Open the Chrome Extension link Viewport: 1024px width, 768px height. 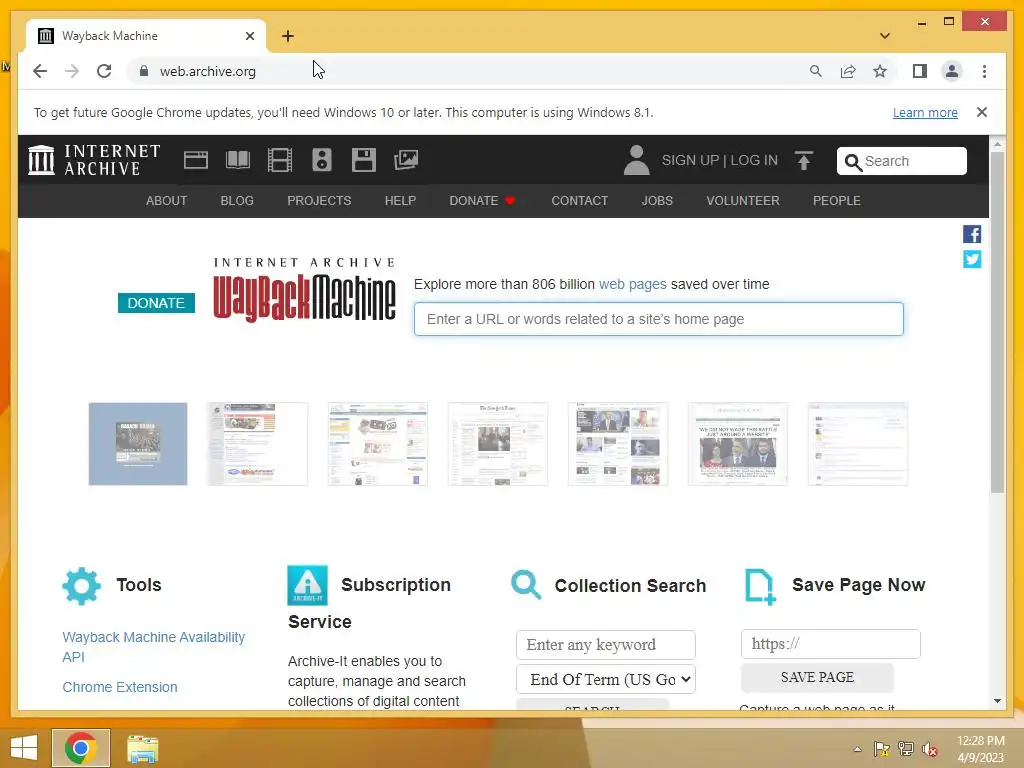(120, 687)
